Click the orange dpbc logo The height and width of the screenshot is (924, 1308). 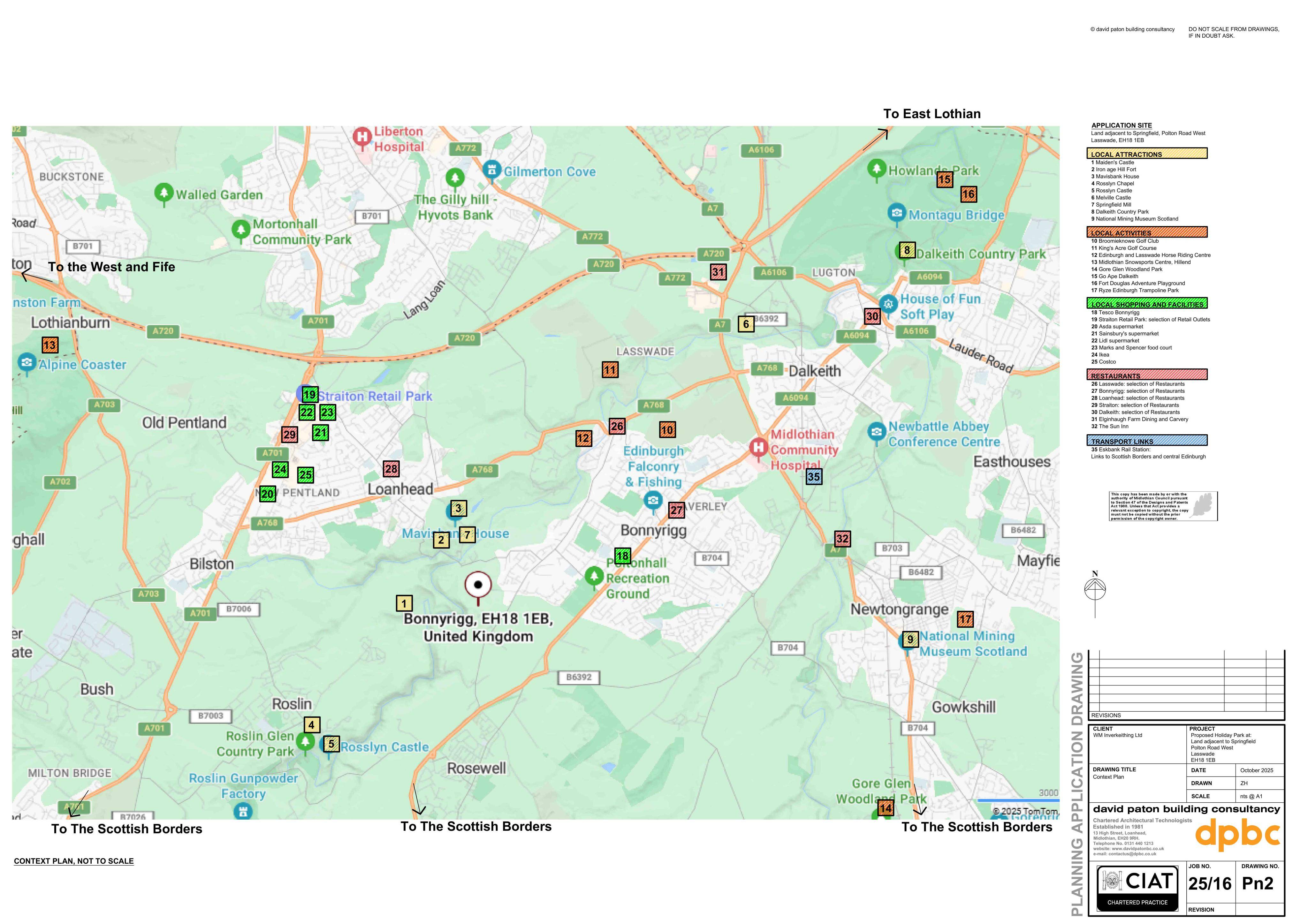coord(1237,835)
